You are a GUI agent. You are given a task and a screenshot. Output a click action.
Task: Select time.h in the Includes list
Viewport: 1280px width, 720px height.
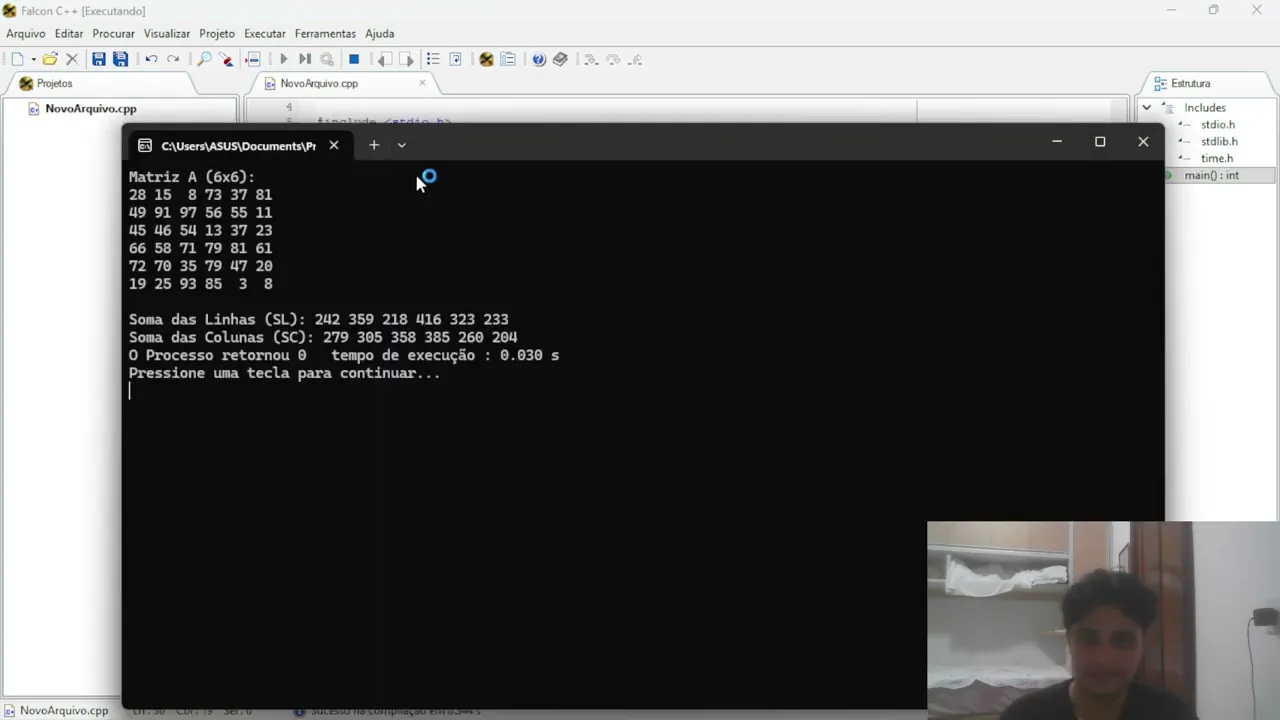[x=1217, y=158]
